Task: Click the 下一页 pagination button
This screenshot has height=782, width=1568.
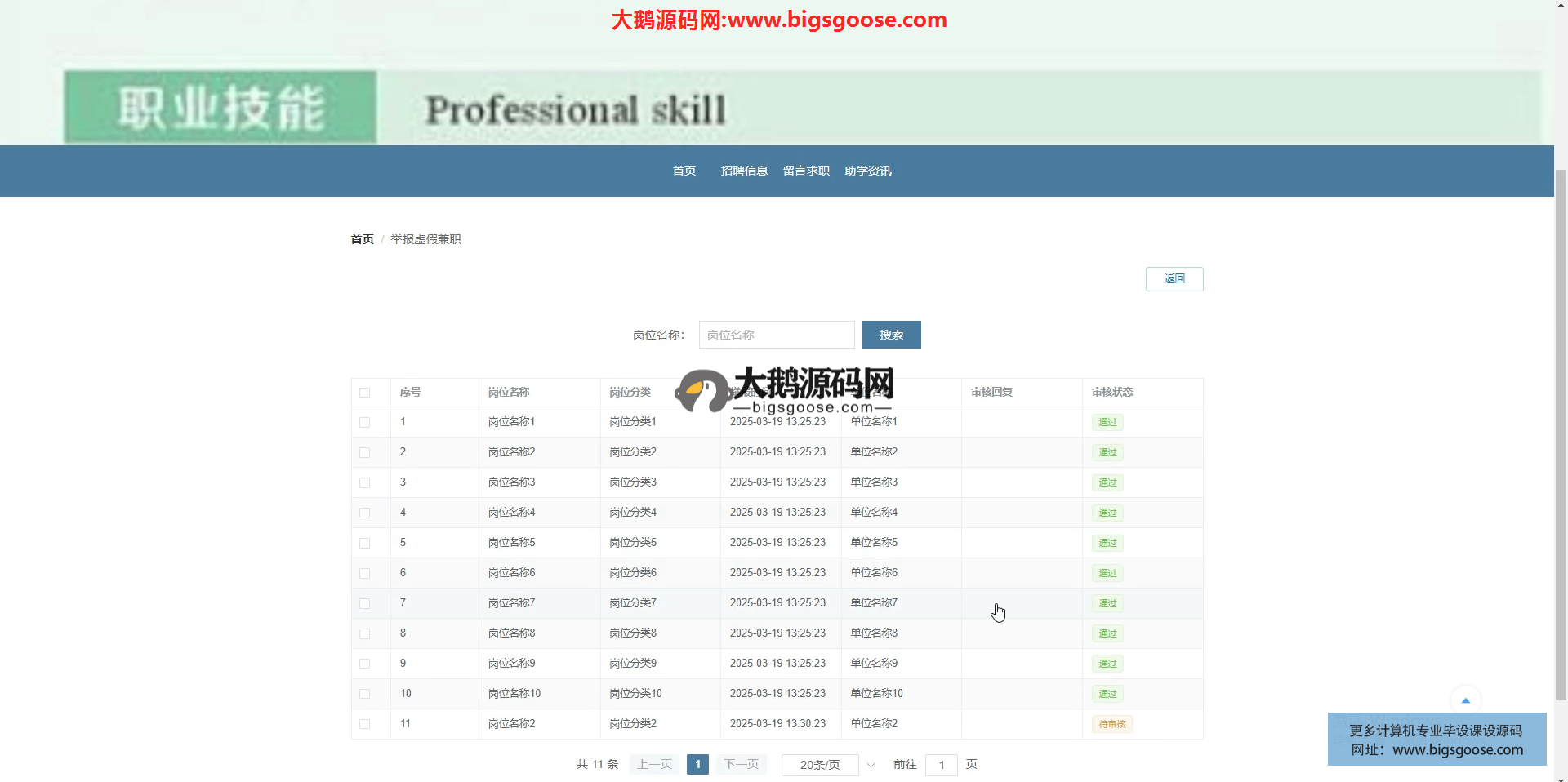Action: [x=741, y=765]
